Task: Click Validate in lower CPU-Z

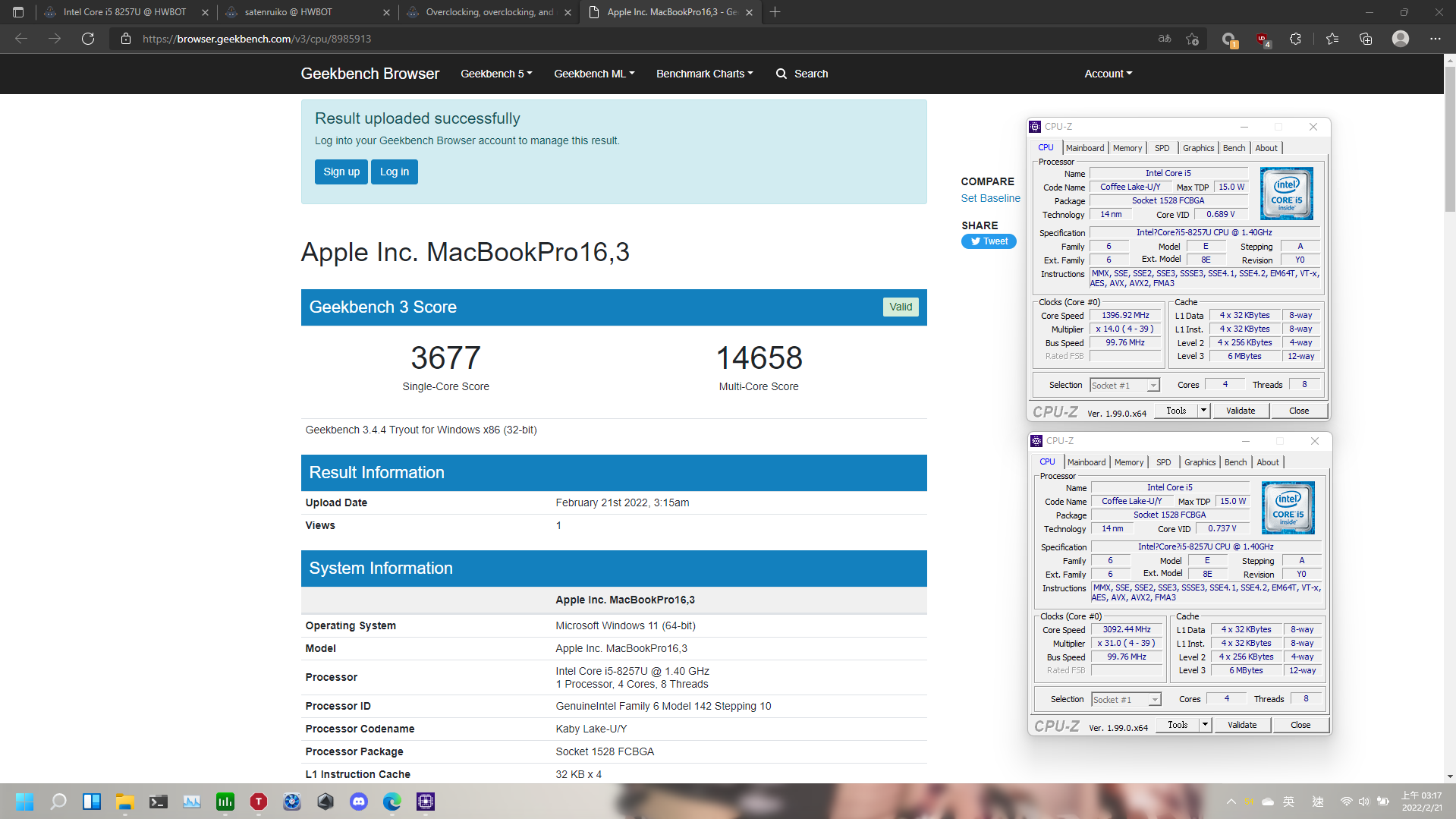Action: [x=1242, y=725]
